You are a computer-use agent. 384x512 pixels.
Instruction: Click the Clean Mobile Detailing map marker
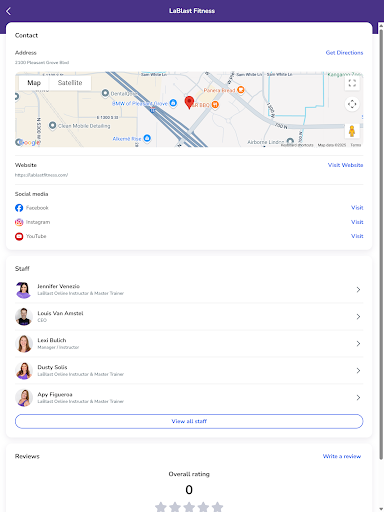coord(52,125)
